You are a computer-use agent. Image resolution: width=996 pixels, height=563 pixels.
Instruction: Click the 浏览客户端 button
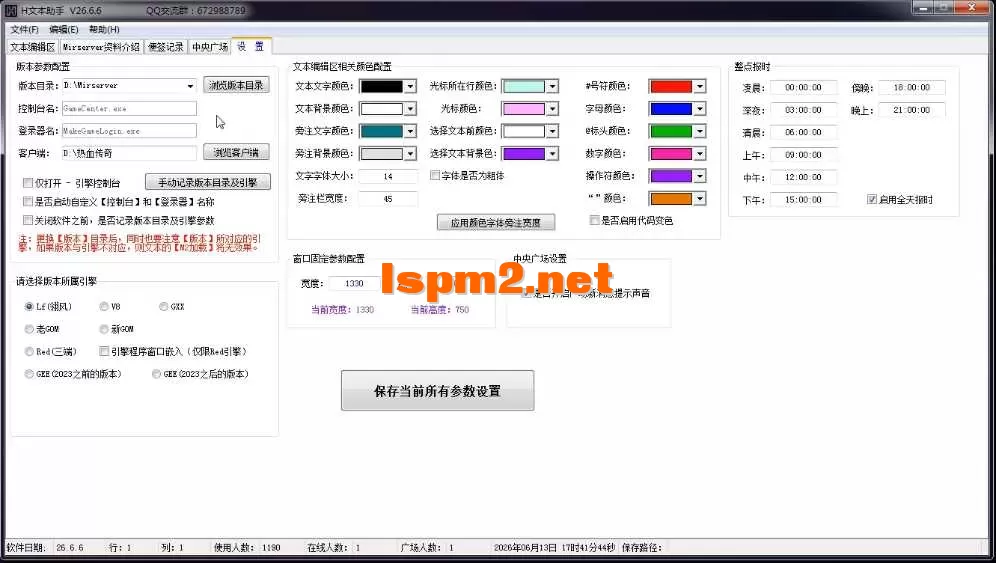pos(236,153)
